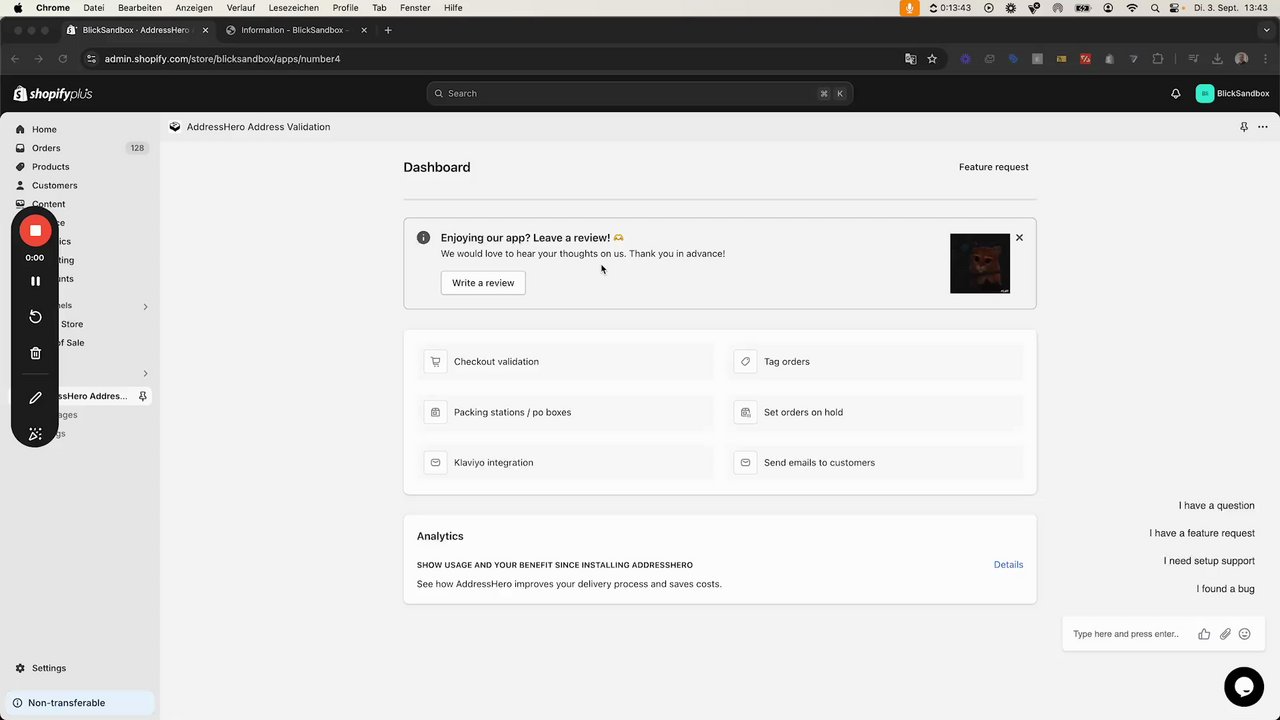The width and height of the screenshot is (1280, 720).
Task: Dismiss the review banner with X
Action: click(x=1019, y=238)
